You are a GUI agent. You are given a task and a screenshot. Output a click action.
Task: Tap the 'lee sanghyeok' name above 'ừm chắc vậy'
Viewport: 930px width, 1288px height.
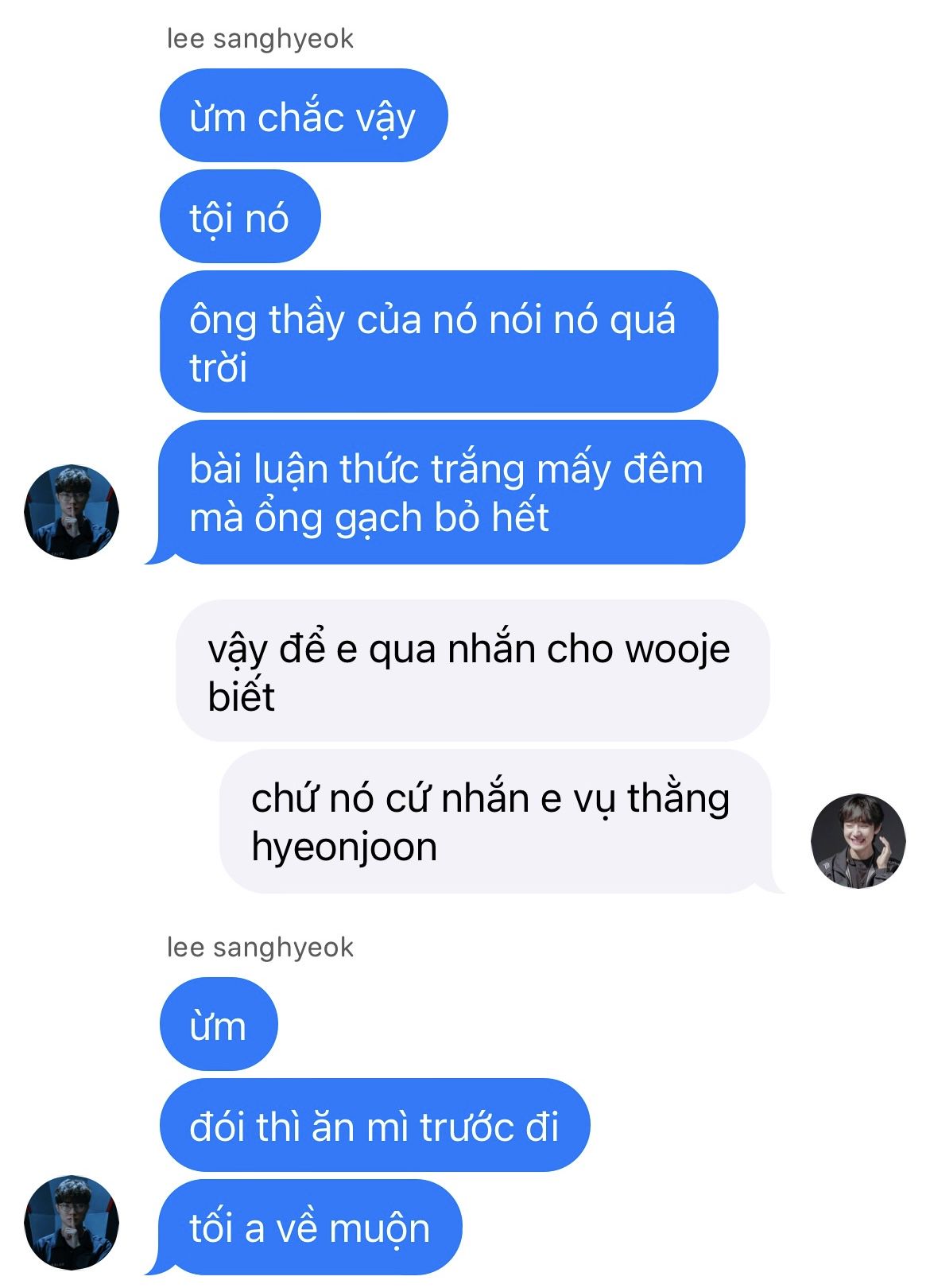[x=260, y=38]
